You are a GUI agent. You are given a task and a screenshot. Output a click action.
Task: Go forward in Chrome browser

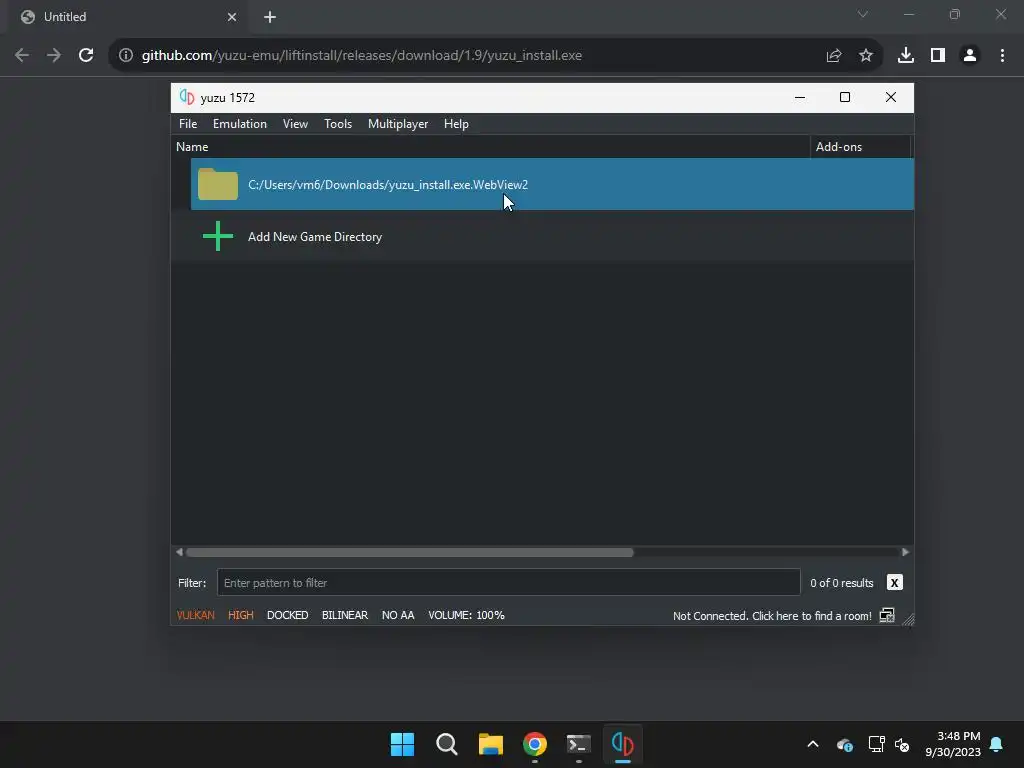tap(54, 56)
